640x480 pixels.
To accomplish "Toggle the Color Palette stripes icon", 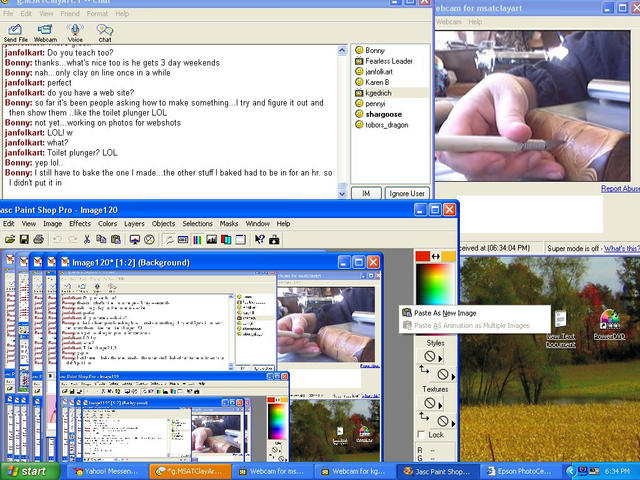I will (x=197, y=240).
